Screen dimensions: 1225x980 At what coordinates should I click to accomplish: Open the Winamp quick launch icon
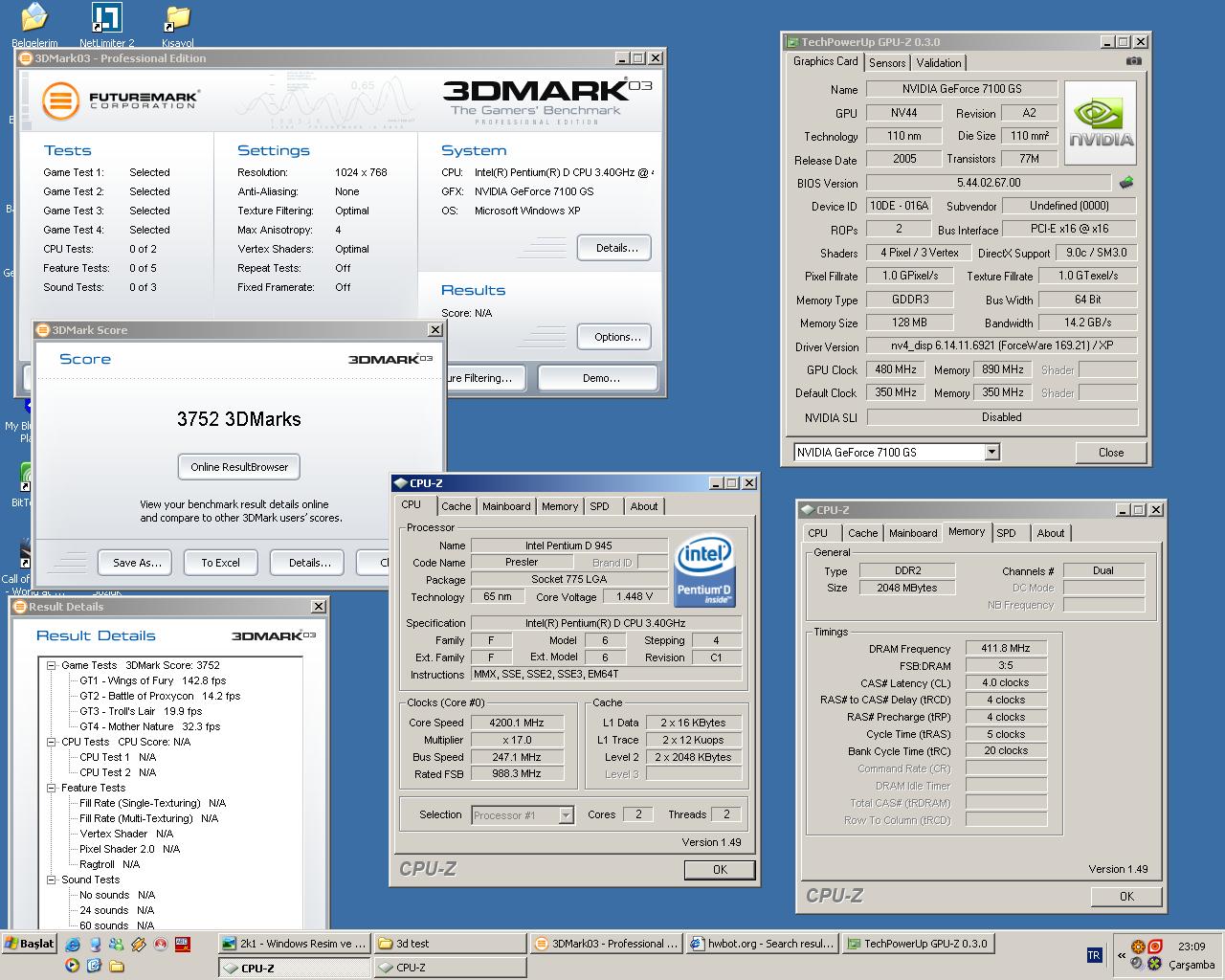139,945
